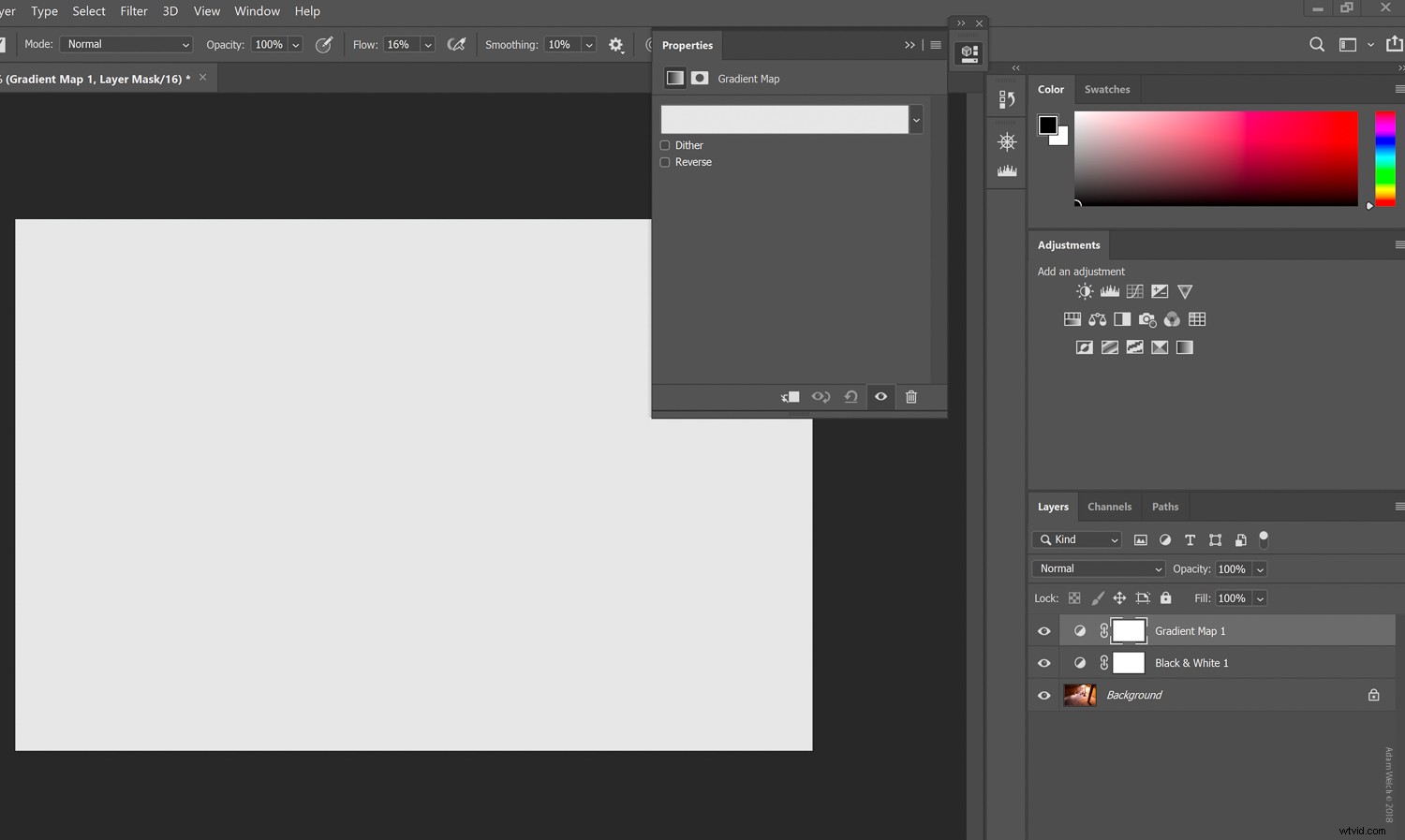Delete the adjustment layer via trash icon
The image size is (1405, 840).
910,396
